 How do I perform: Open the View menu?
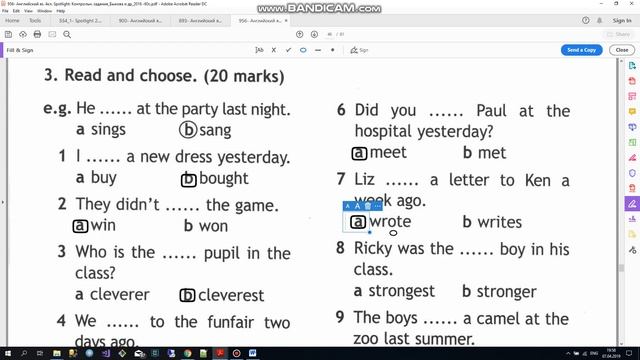pyautogui.click(x=28, y=11)
